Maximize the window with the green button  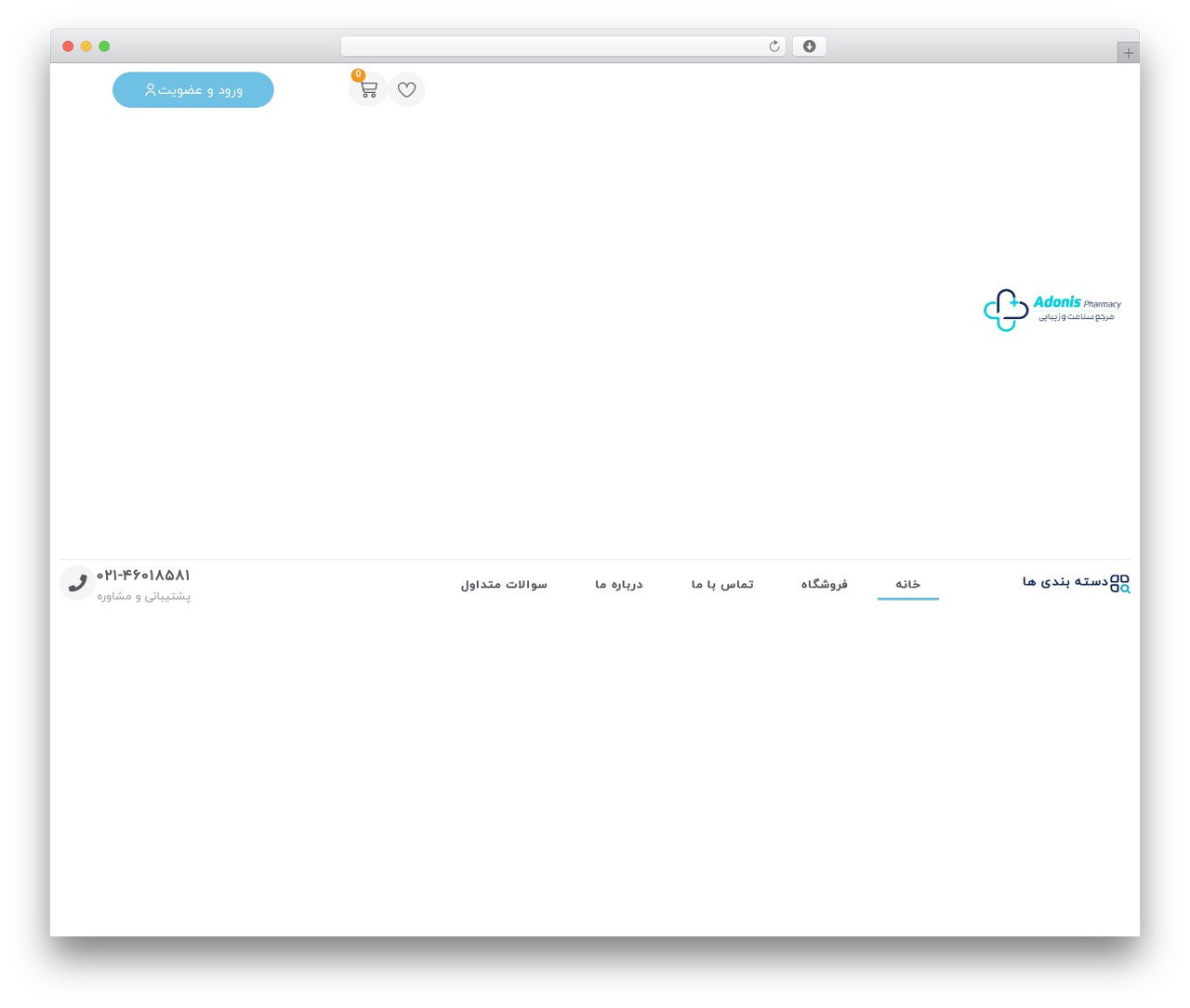pos(104,46)
